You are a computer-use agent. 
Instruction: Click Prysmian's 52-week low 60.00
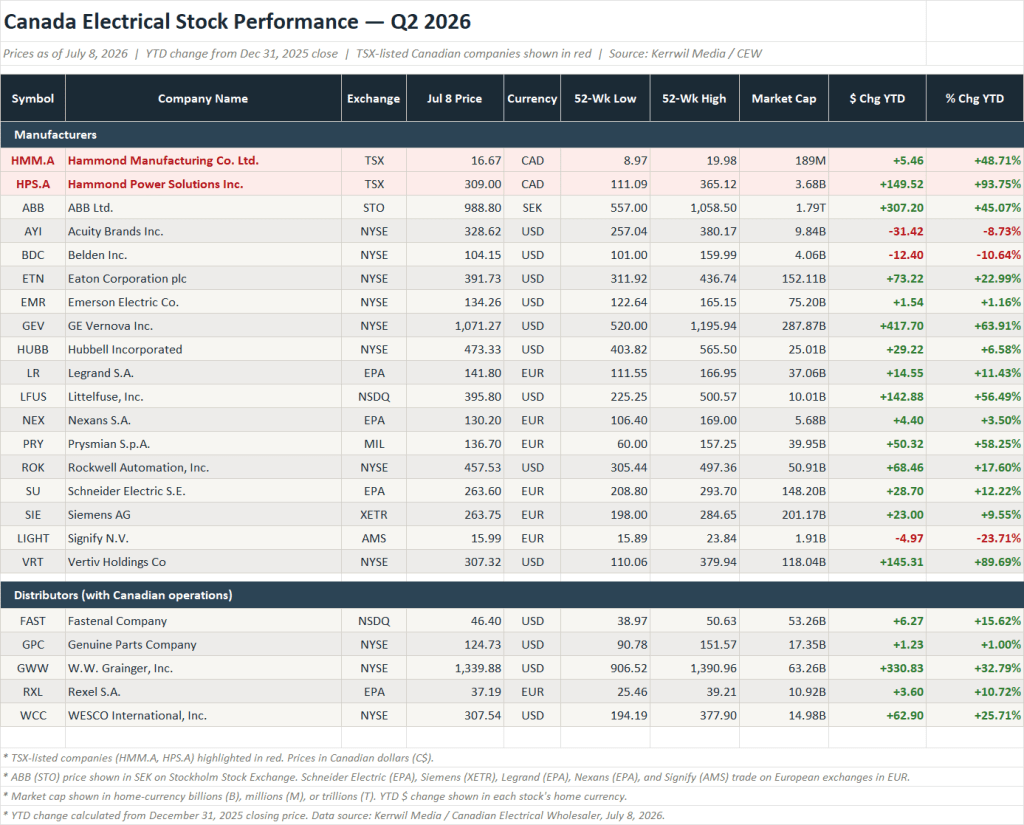pyautogui.click(x=605, y=444)
